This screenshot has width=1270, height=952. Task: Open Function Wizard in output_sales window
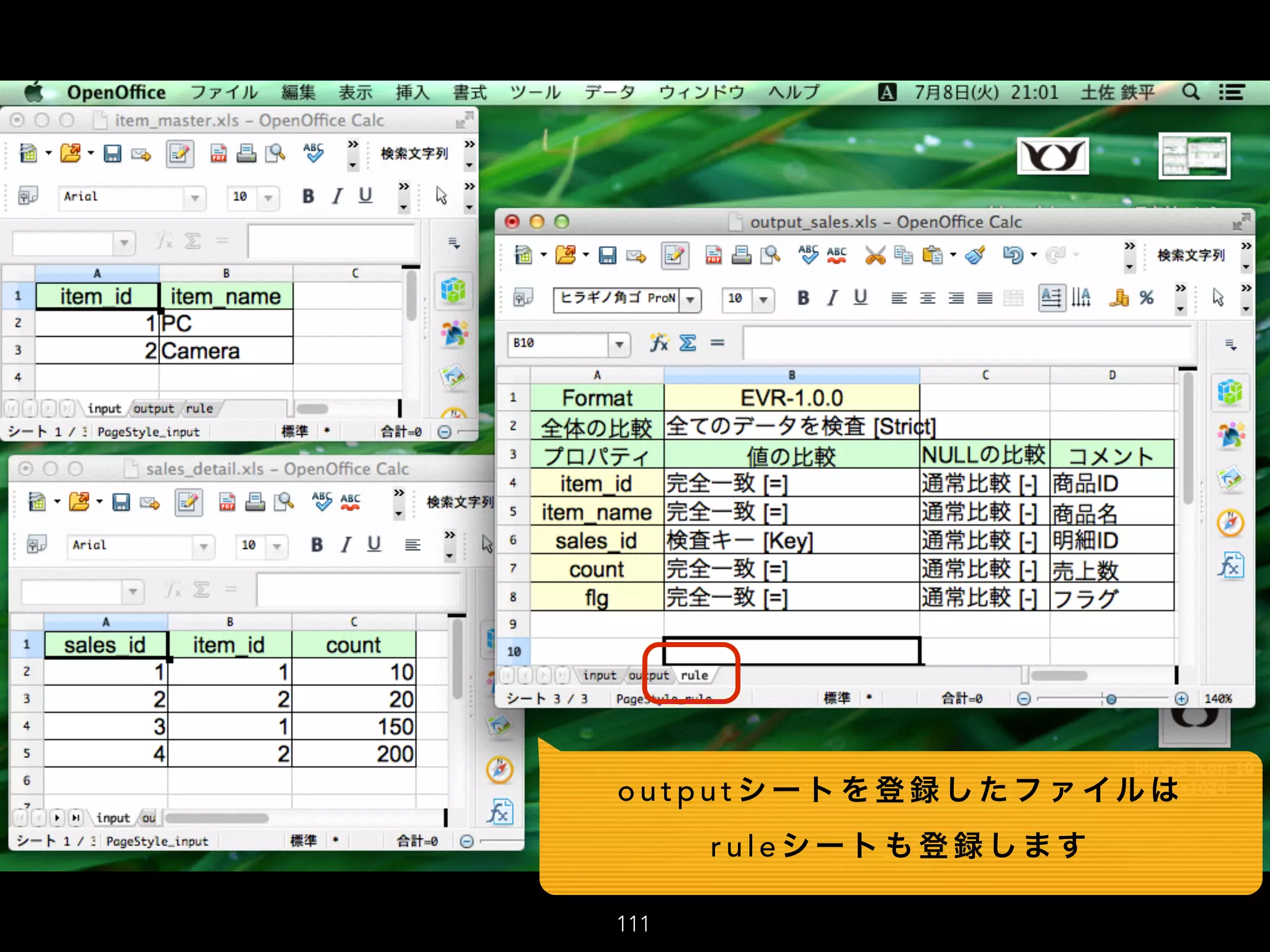click(659, 343)
